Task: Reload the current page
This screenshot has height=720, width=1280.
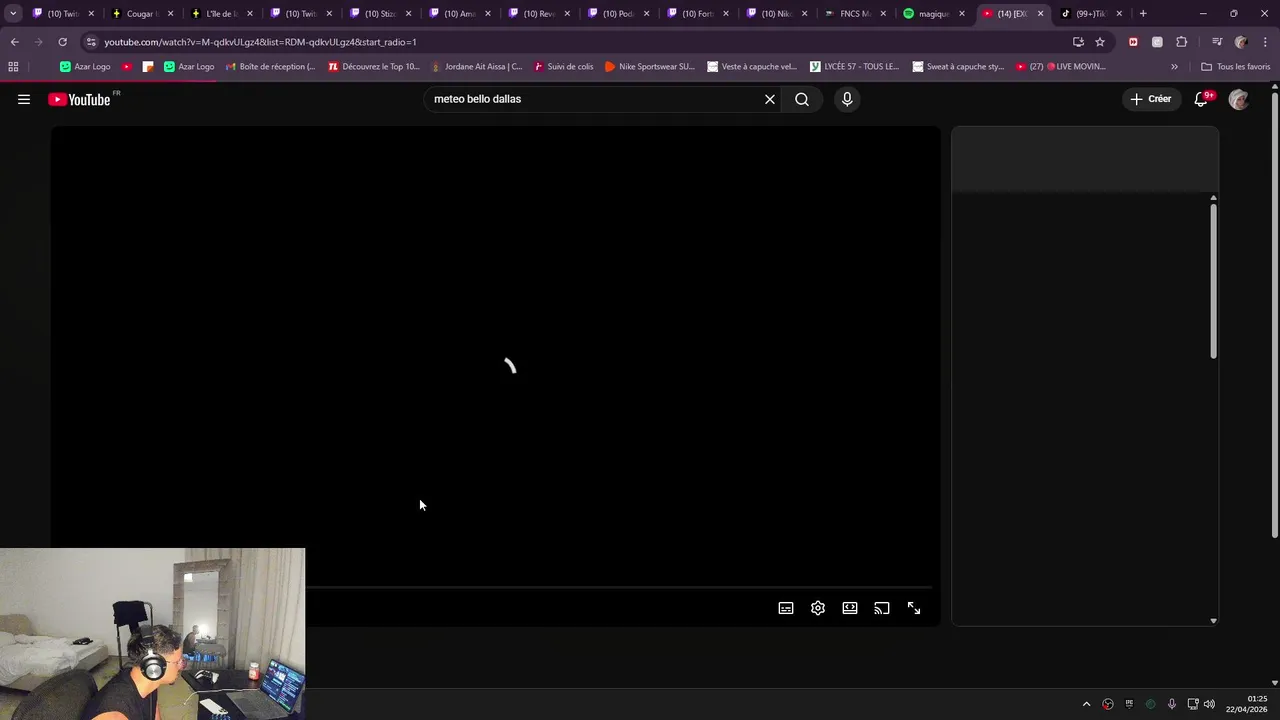Action: click(62, 42)
